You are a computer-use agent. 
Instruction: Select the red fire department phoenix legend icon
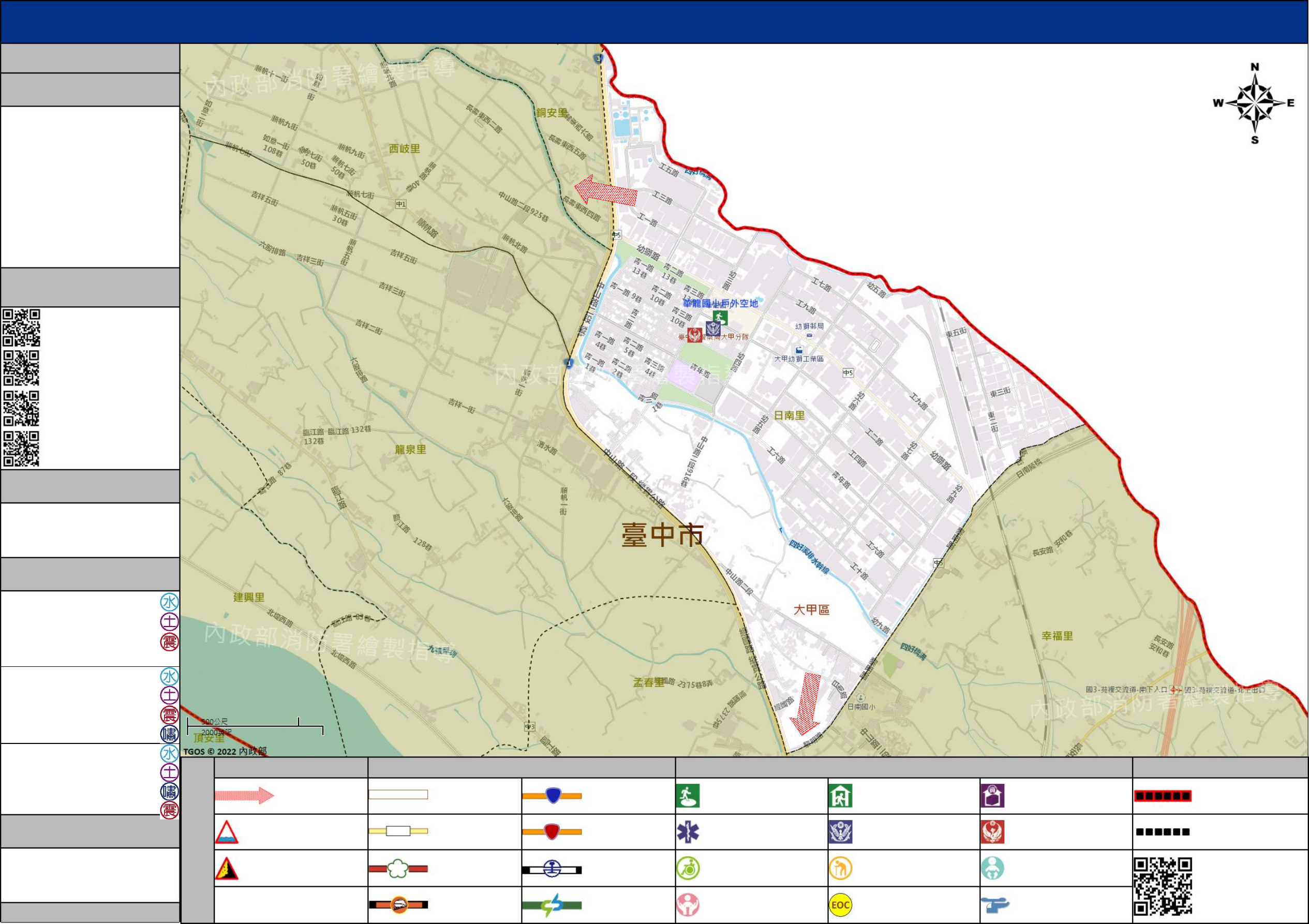992,833
